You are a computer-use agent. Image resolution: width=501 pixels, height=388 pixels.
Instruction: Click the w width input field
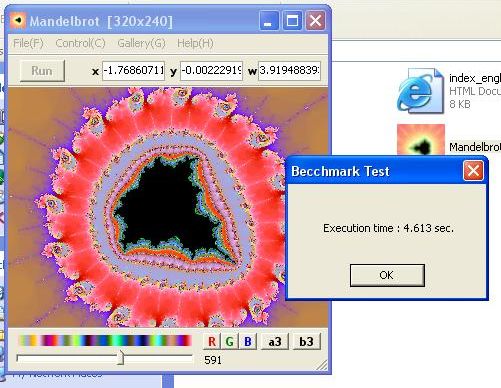[x=289, y=71]
